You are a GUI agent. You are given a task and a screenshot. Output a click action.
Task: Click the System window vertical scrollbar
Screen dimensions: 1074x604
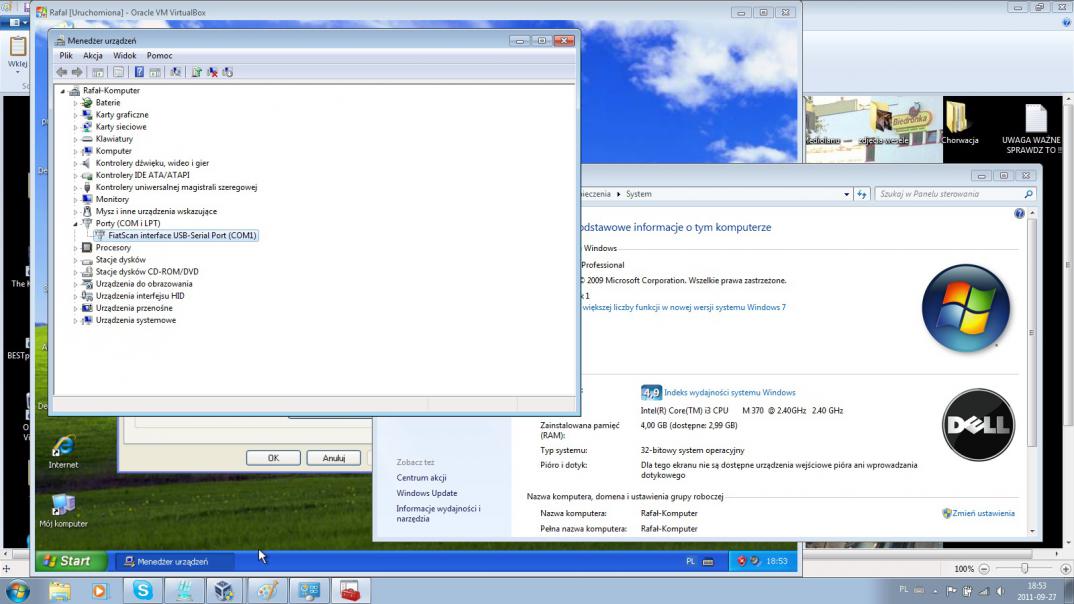click(1032, 372)
